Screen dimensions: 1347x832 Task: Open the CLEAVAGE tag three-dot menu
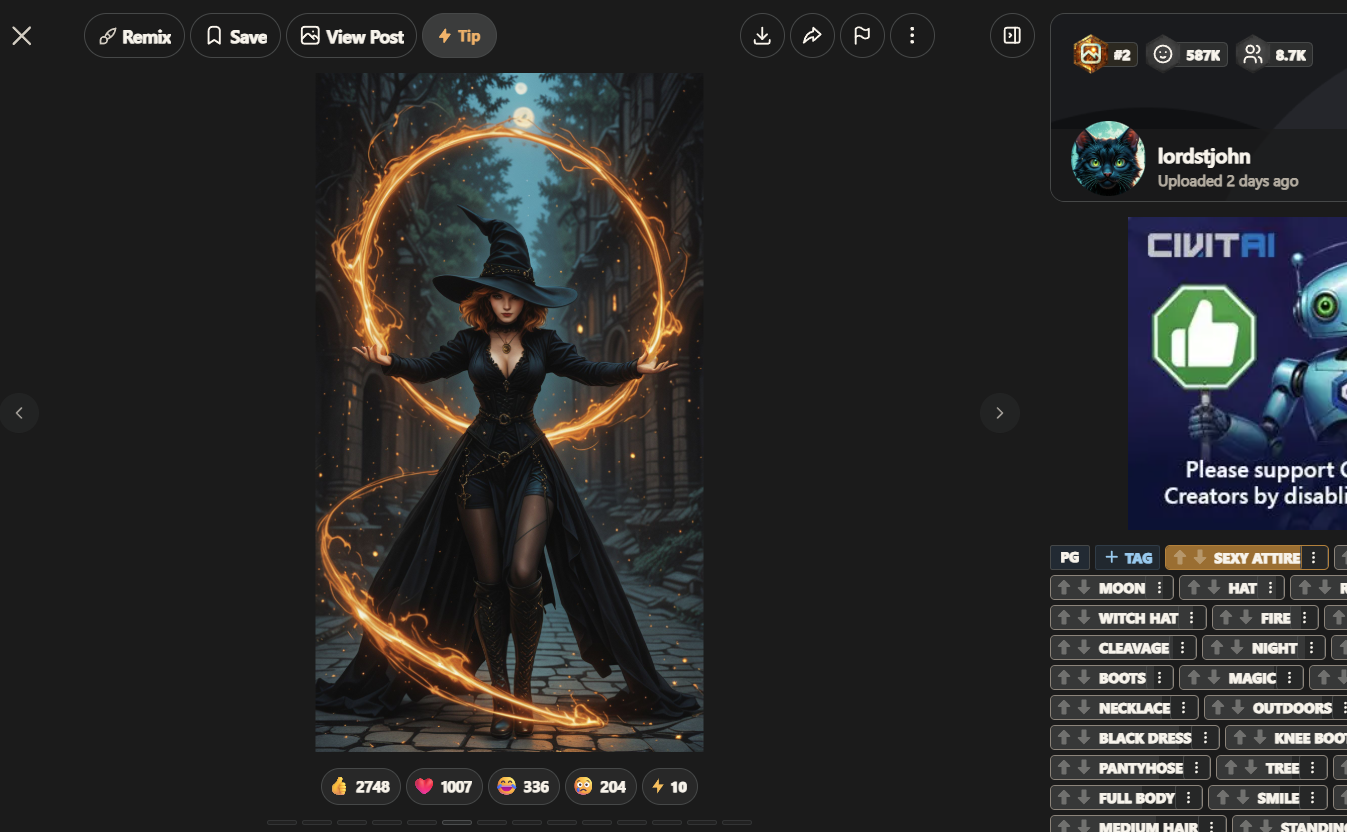tap(1183, 648)
